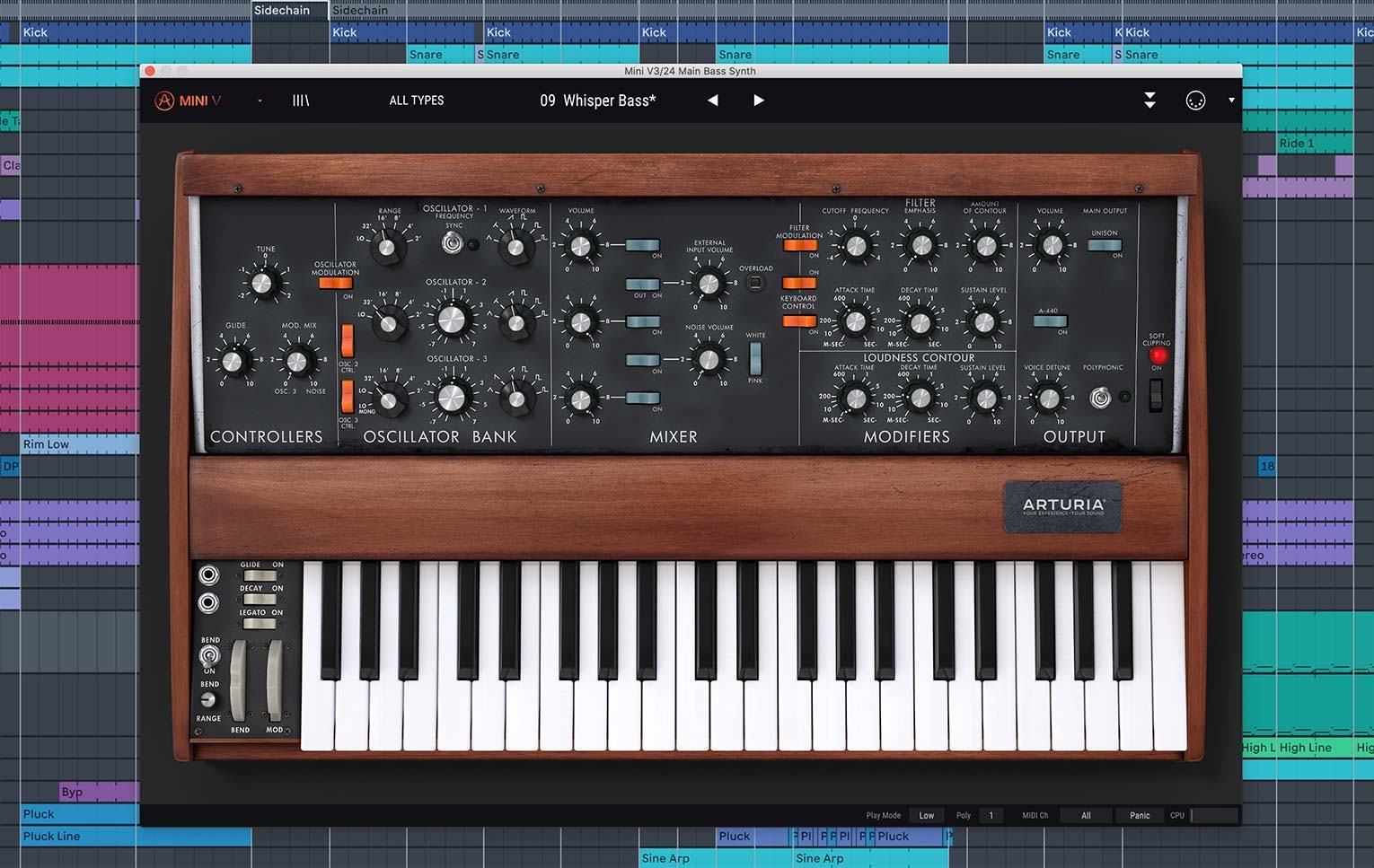Toggle the Noise Volume on switch
Screen dimensions: 1374x868
coord(643,360)
